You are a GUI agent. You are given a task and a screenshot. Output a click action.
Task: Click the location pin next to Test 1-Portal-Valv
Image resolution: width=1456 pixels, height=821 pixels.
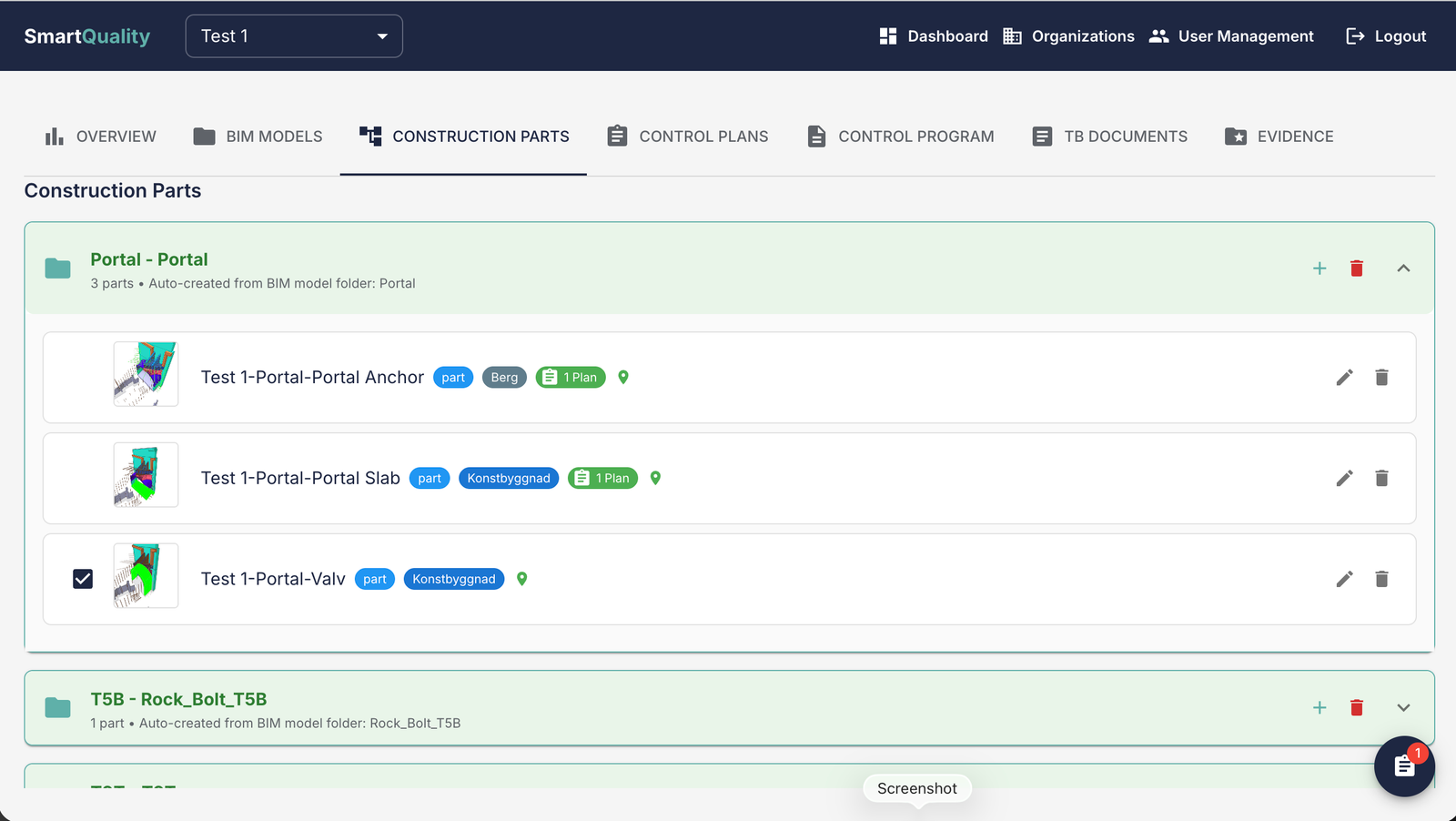click(x=522, y=579)
